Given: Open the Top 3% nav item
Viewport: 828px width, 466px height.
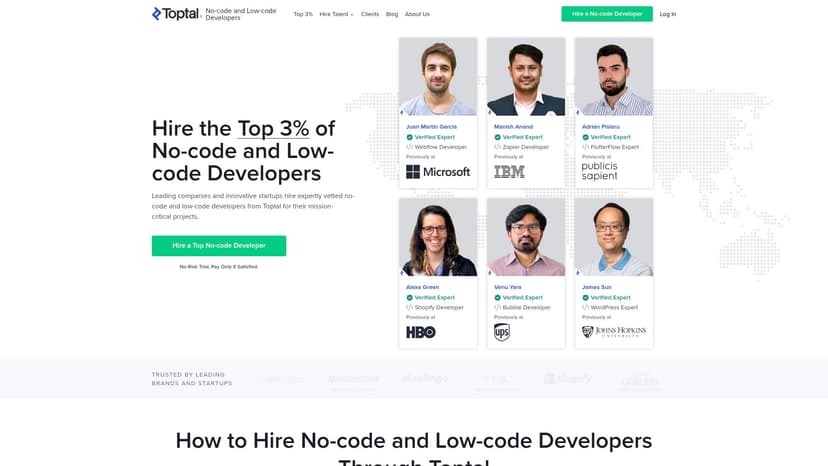Looking at the screenshot, I should pos(303,14).
